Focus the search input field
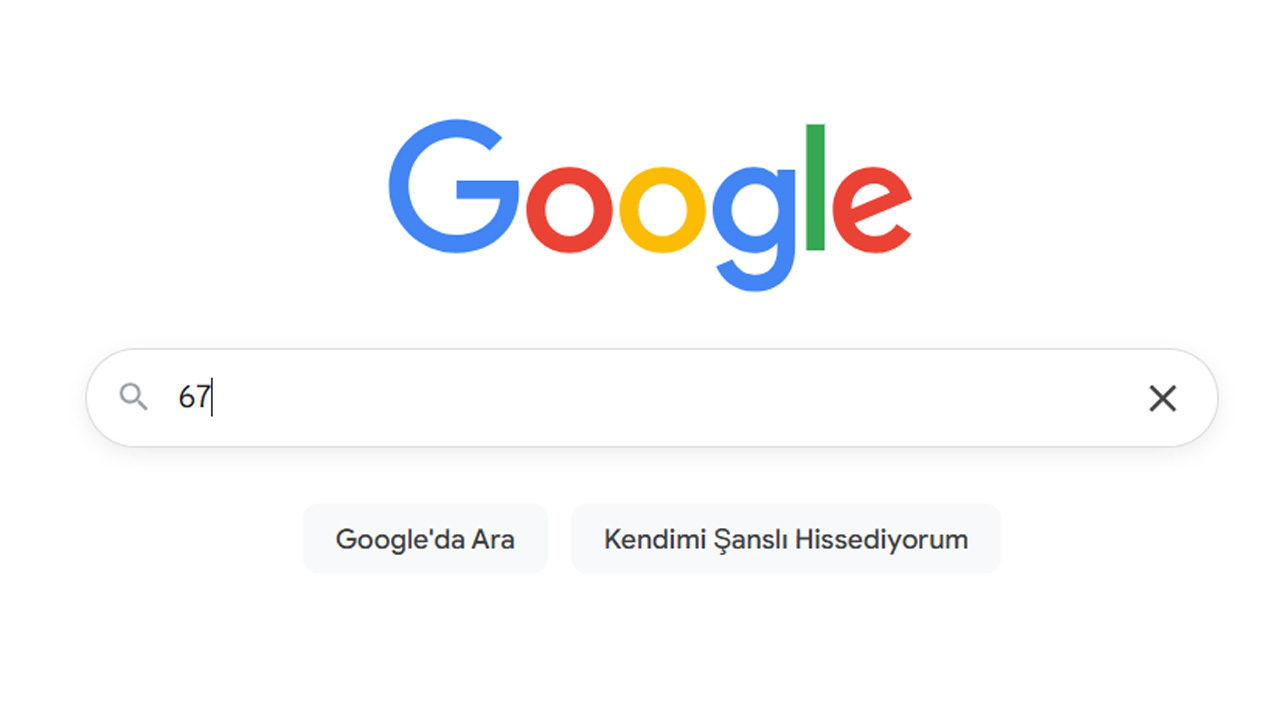 click(x=652, y=398)
